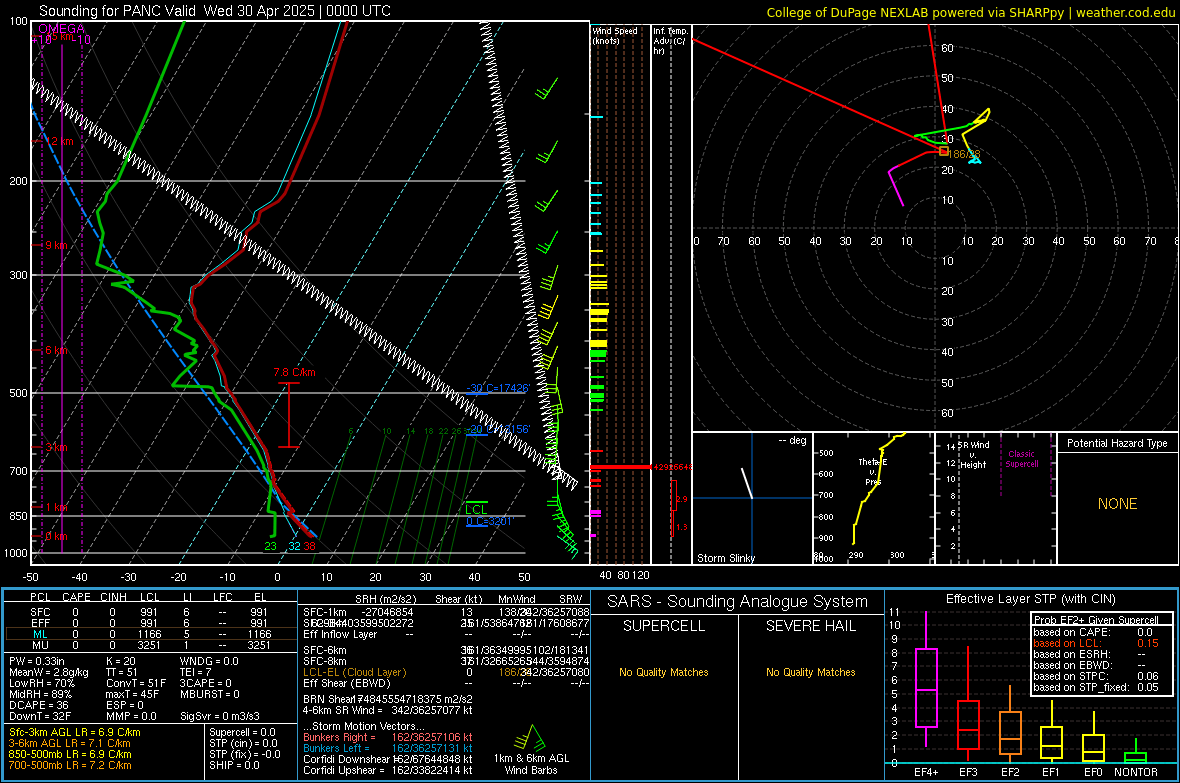The width and height of the screenshot is (1180, 783).
Task: Select the EFF parcel row
Action: point(151,623)
